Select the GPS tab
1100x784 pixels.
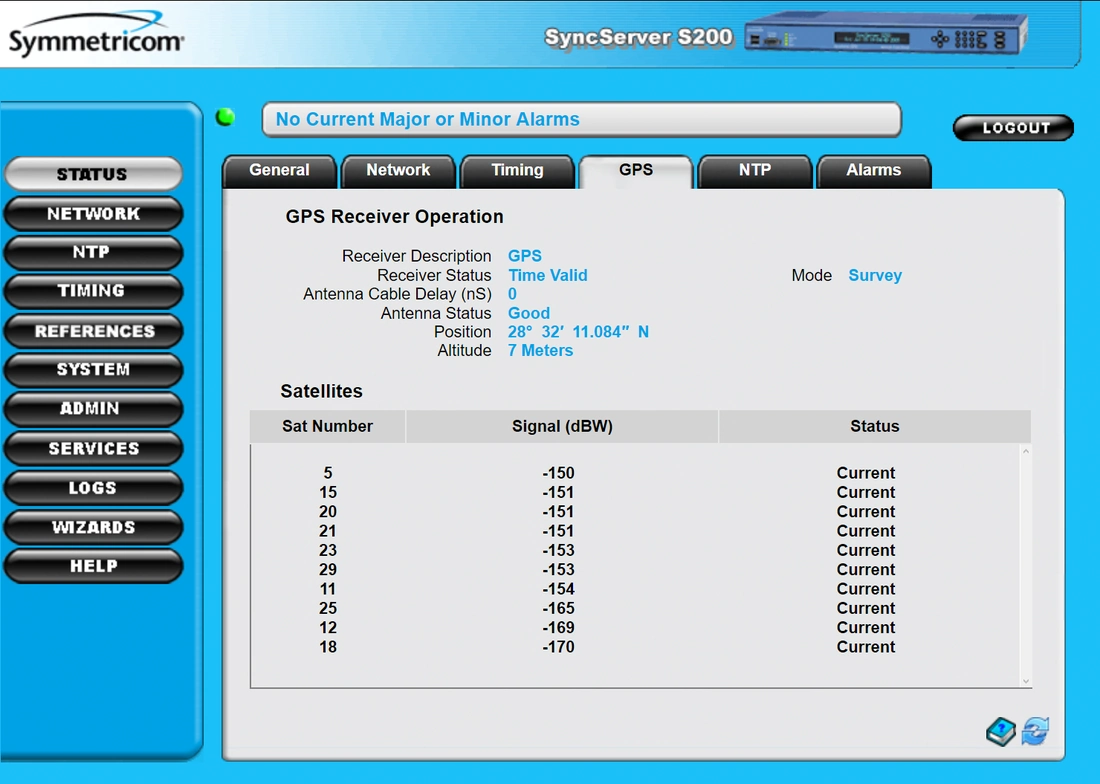tap(636, 171)
